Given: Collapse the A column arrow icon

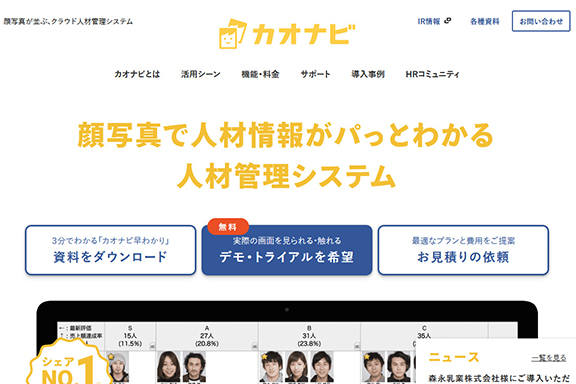Looking at the screenshot, I should tap(254, 346).
